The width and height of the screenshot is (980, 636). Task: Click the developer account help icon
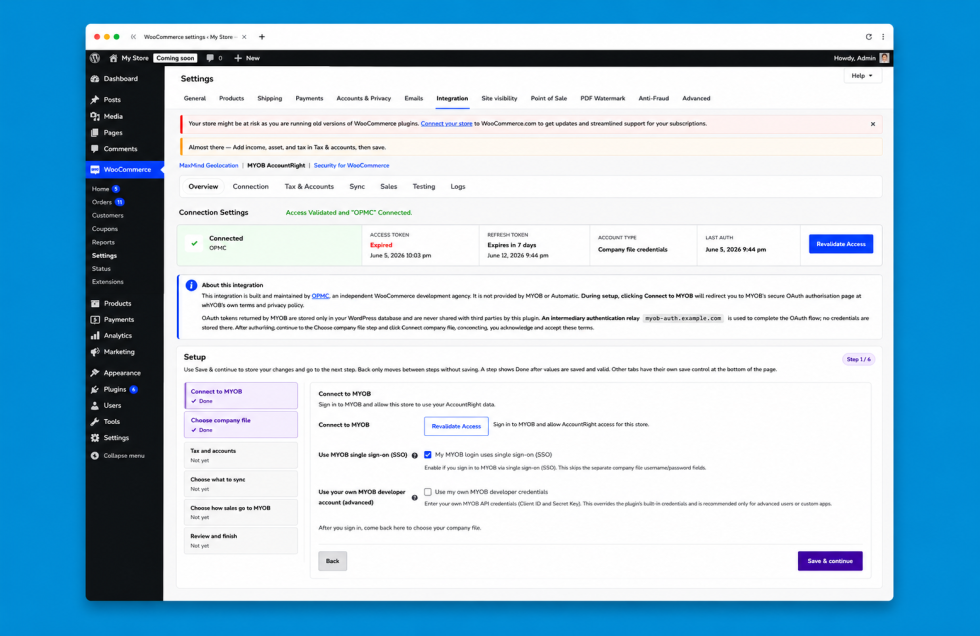tap(414, 498)
